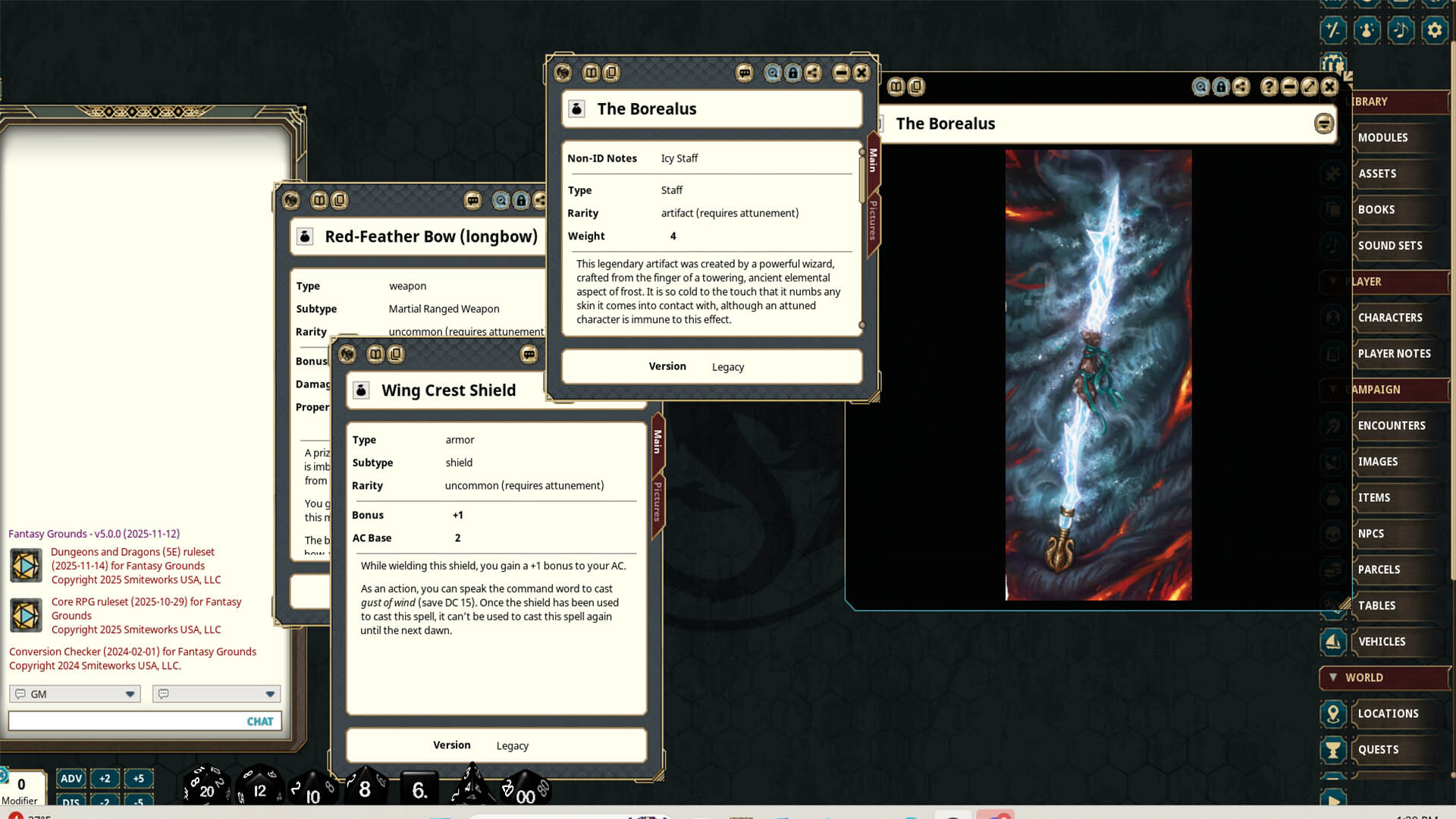Click the Quests goblet icon
1456x819 pixels.
coord(1333,750)
